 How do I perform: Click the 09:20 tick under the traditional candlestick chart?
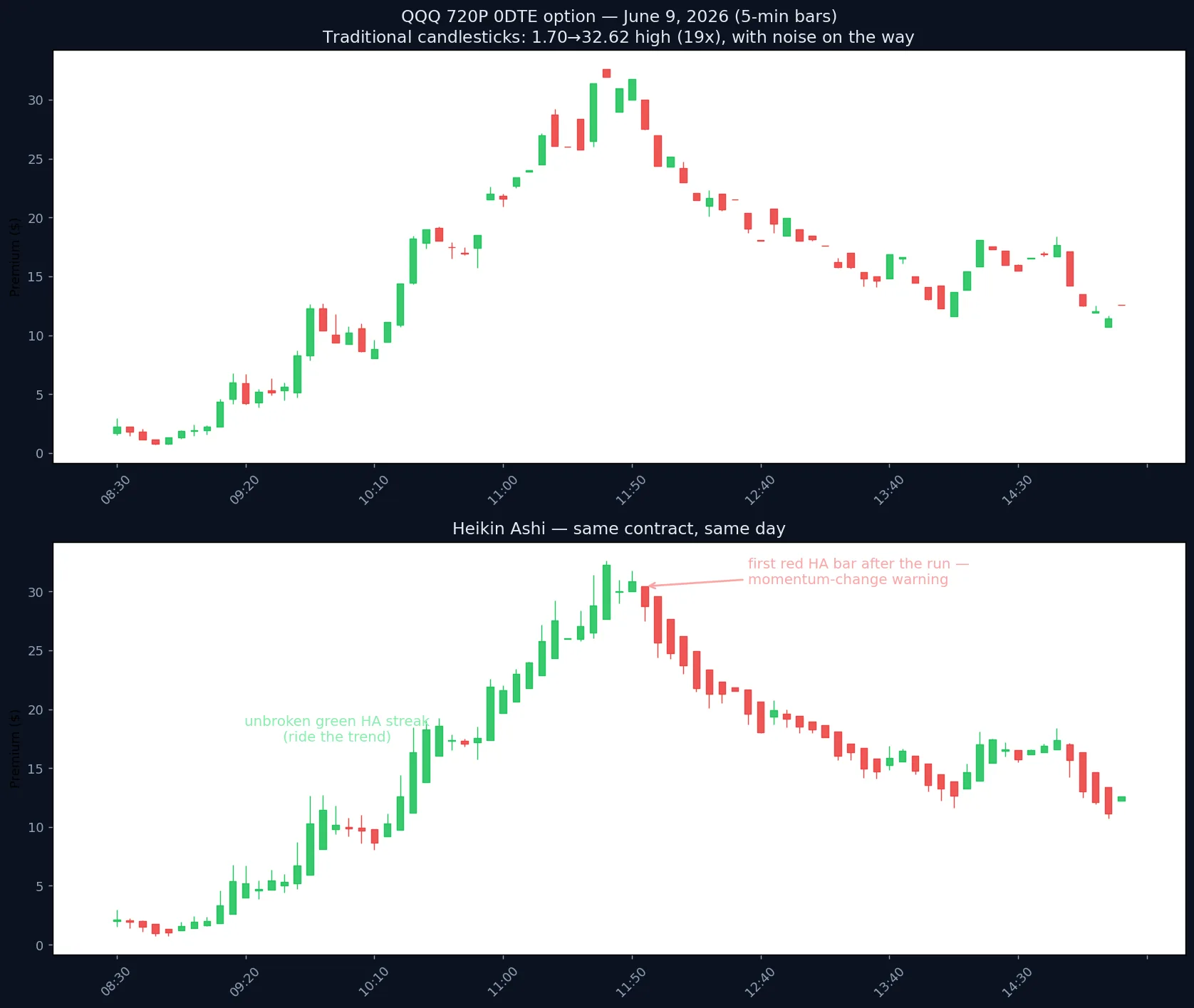tap(244, 490)
